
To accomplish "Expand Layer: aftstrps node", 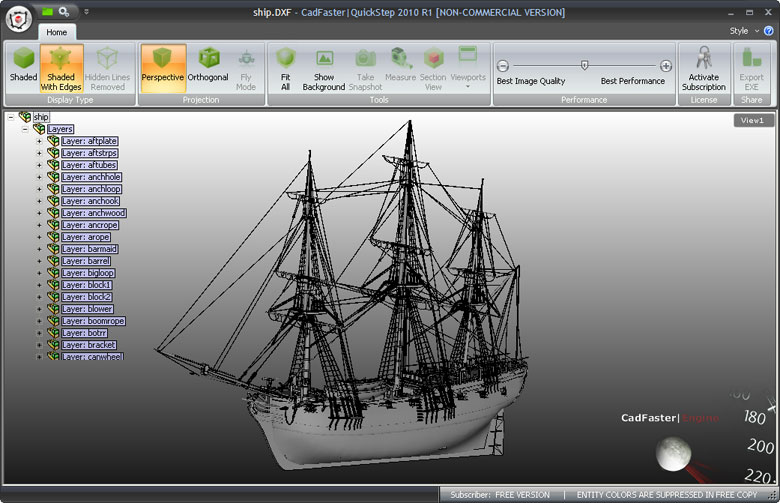I will coord(39,153).
